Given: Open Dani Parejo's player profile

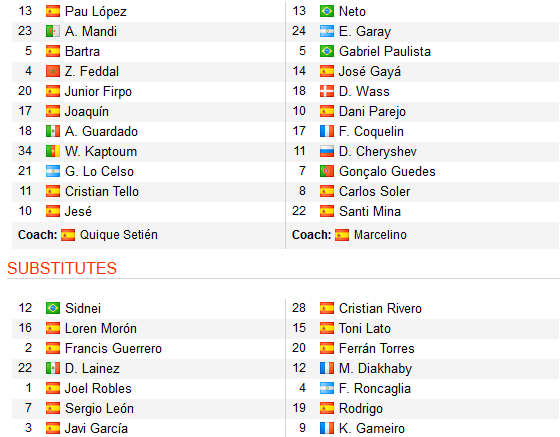Looking at the screenshot, I should [x=372, y=112].
